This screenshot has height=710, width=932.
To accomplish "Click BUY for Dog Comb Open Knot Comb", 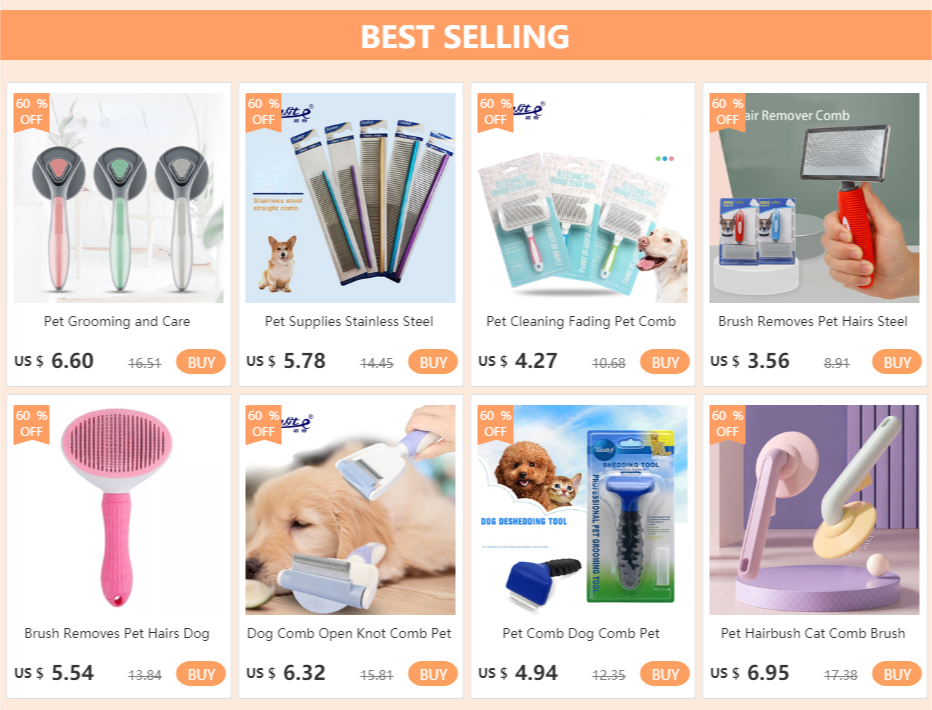I will coord(433,674).
